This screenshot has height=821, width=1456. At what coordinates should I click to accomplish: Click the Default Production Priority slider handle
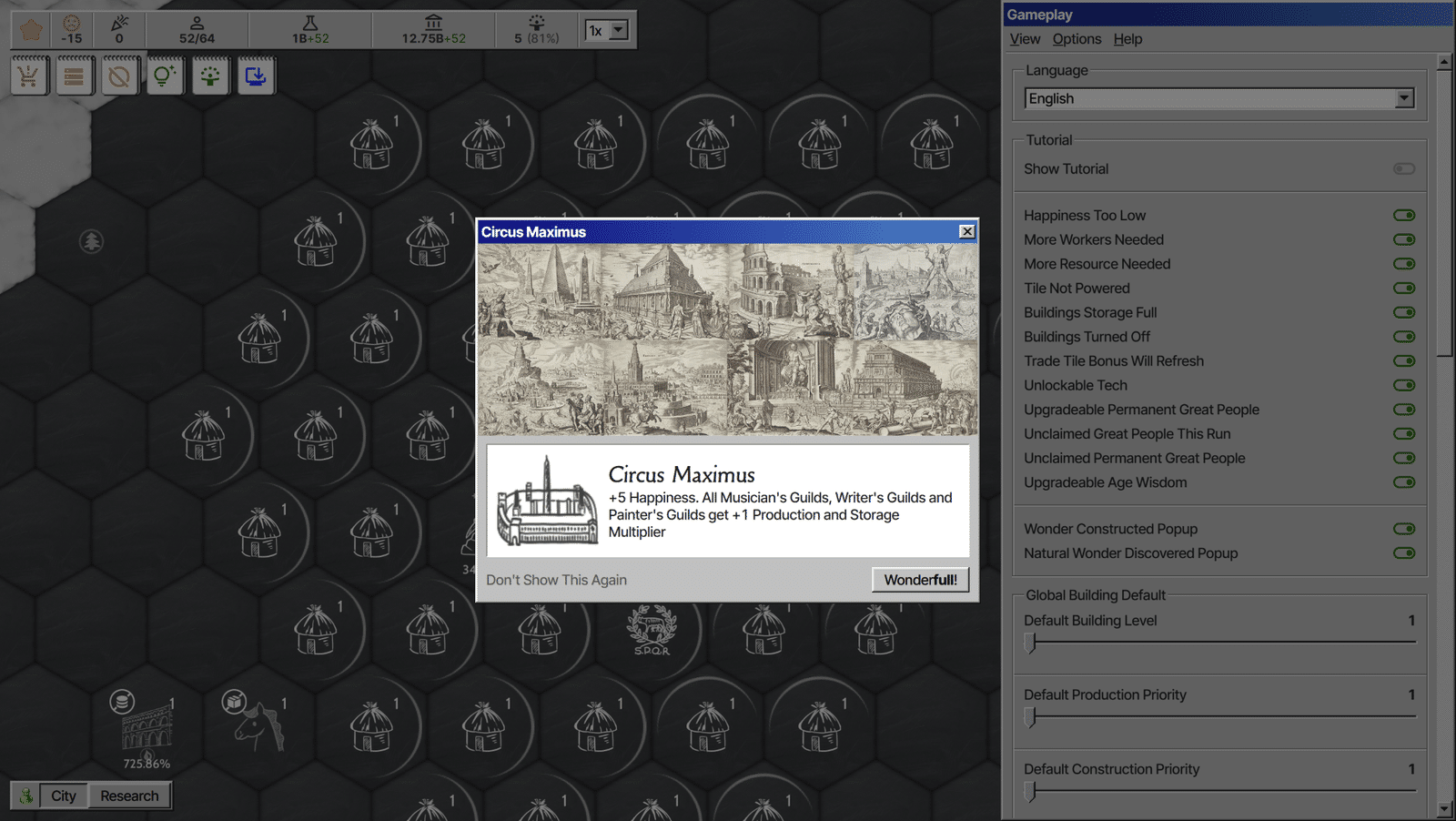click(1030, 717)
